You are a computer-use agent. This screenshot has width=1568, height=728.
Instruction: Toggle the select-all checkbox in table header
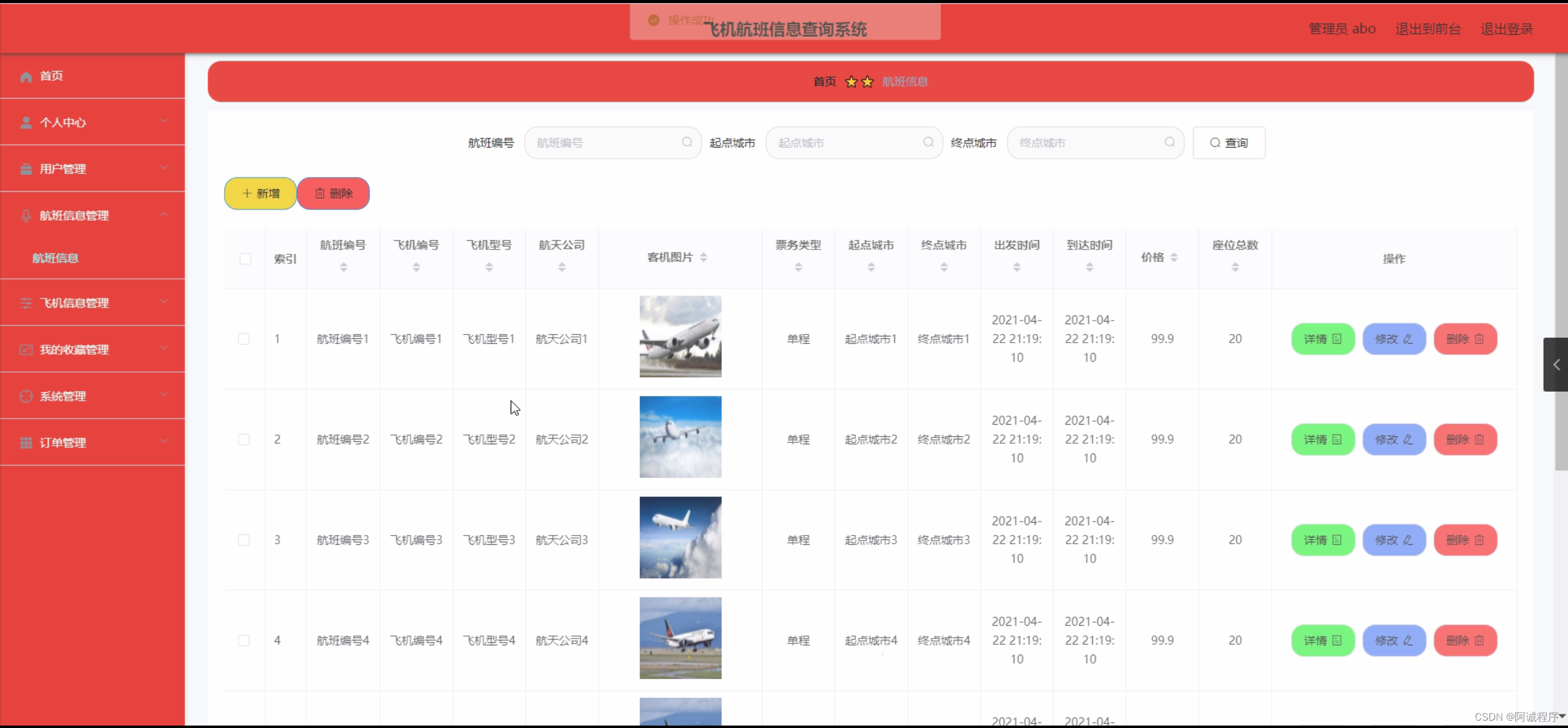[245, 259]
